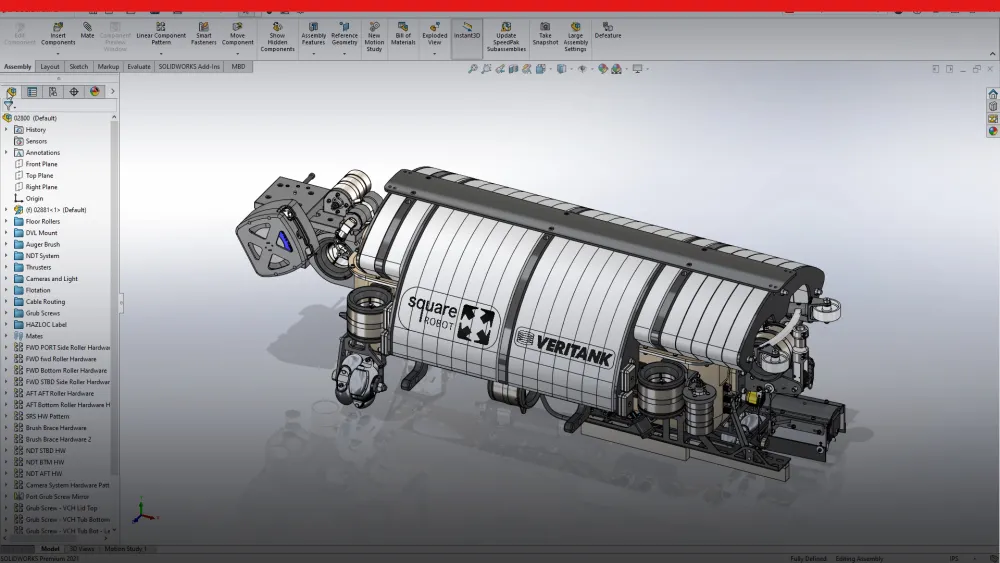Click the Zoom to Area icon

tap(487, 68)
